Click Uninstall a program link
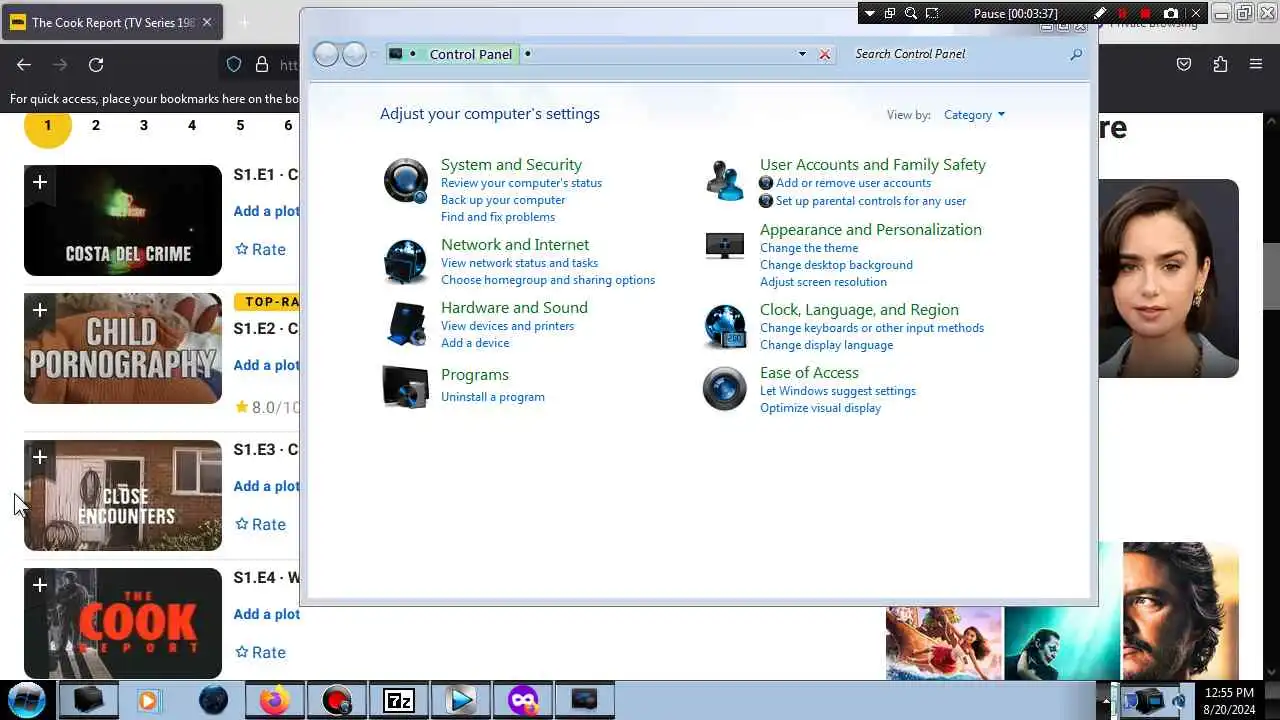Screen dimensions: 1280x720 point(493,397)
